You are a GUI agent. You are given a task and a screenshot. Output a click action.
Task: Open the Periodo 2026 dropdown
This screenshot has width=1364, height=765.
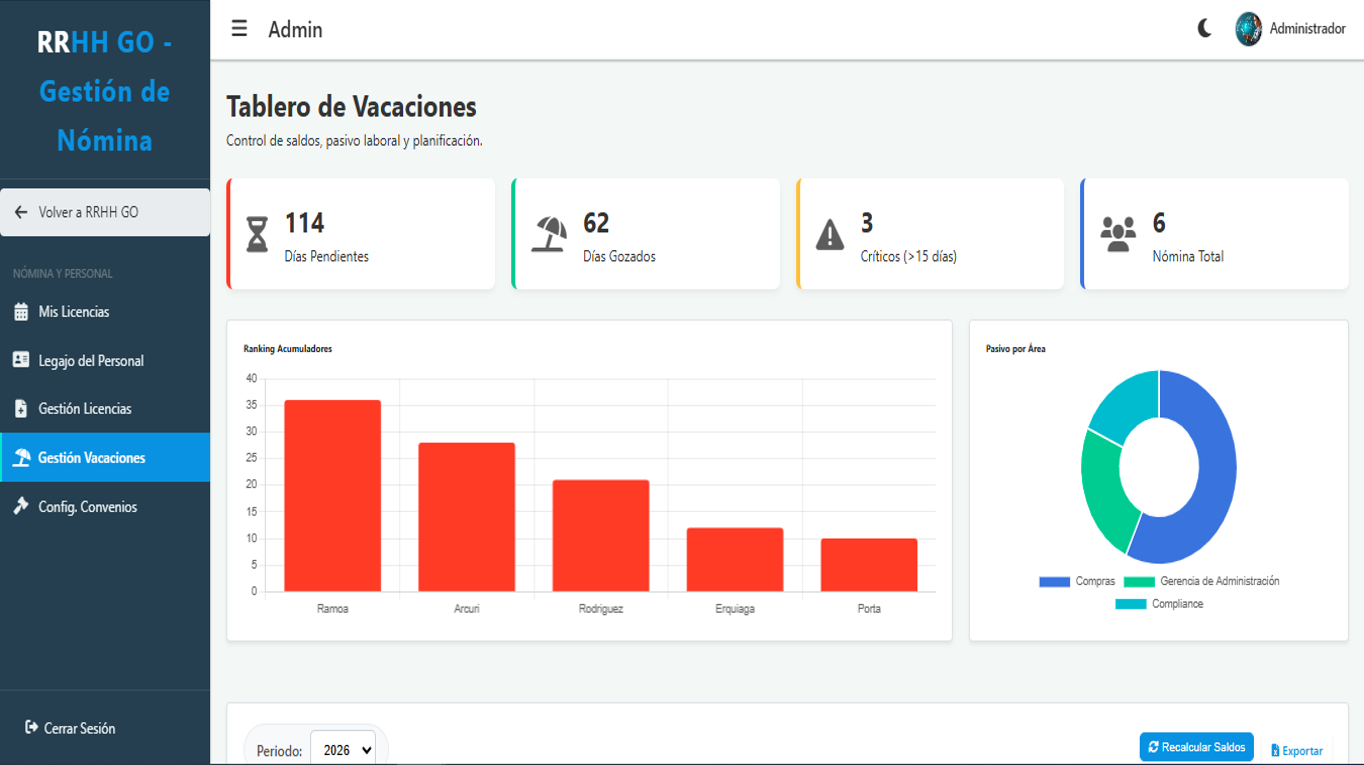point(343,749)
